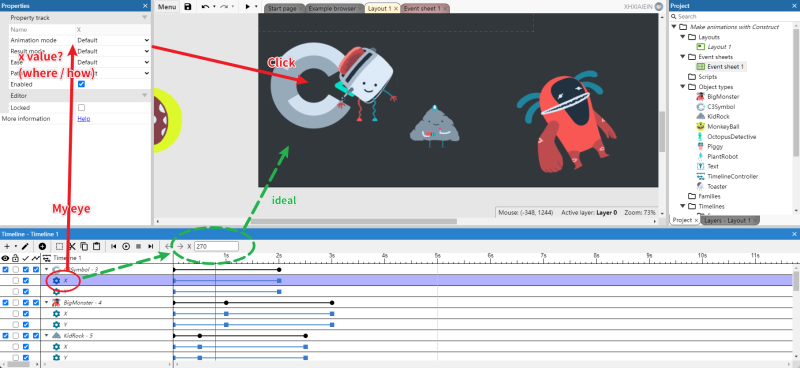Select the Toaster object type
The image size is (800, 368).
[x=717, y=186]
